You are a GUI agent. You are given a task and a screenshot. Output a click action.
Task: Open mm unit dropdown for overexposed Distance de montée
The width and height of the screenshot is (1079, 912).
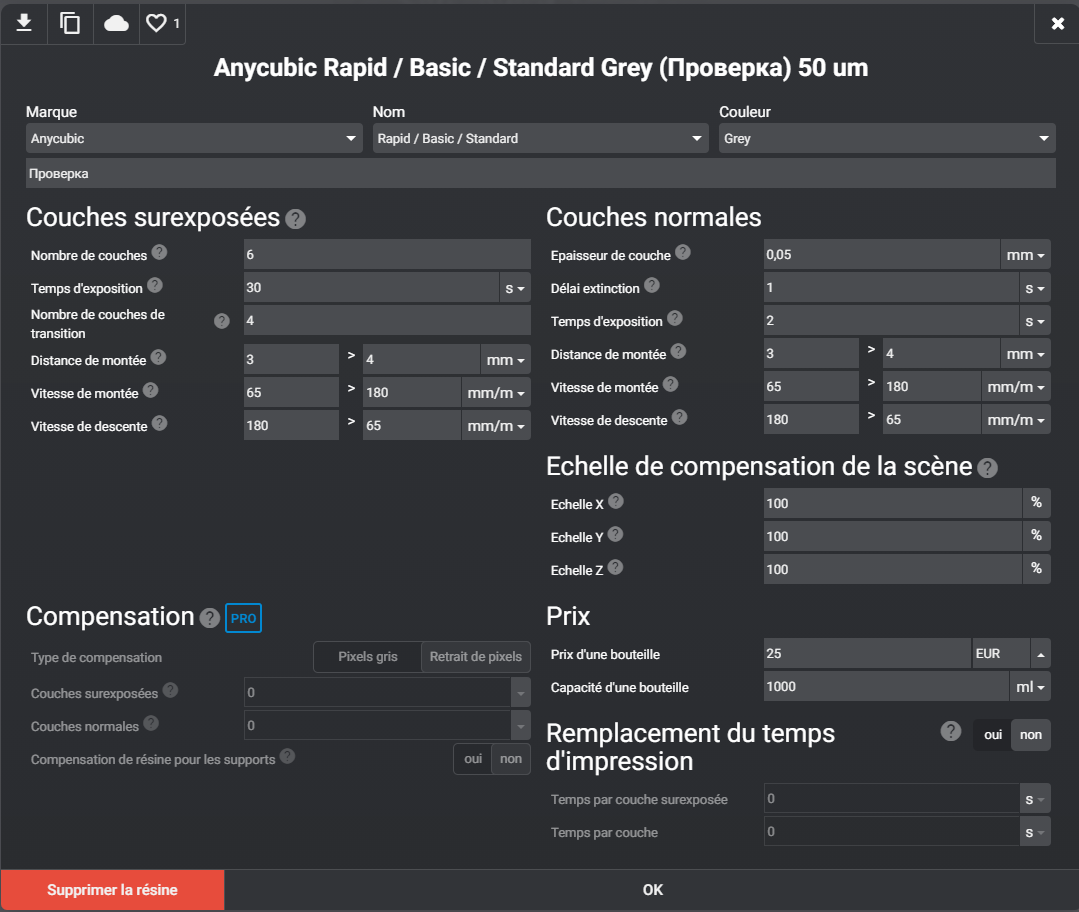coord(505,359)
